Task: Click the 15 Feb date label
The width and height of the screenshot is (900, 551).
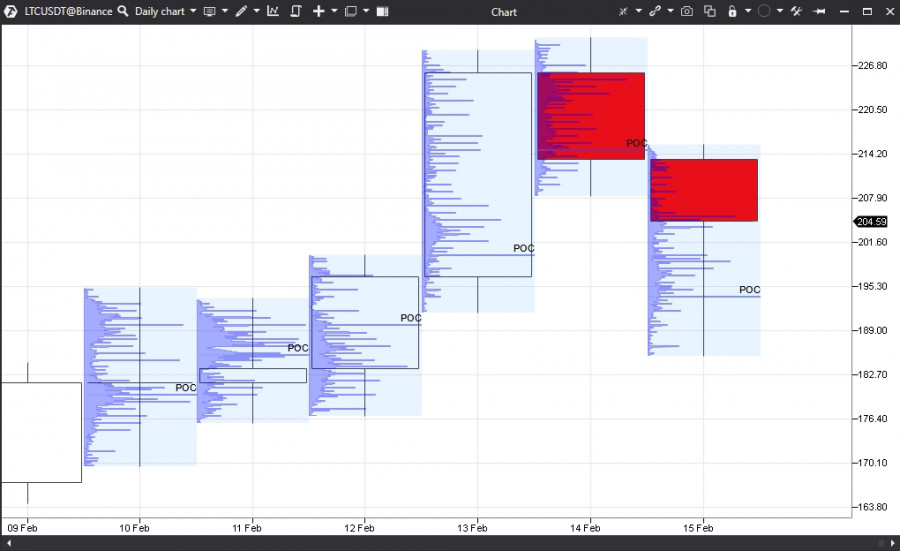Action: pyautogui.click(x=698, y=528)
